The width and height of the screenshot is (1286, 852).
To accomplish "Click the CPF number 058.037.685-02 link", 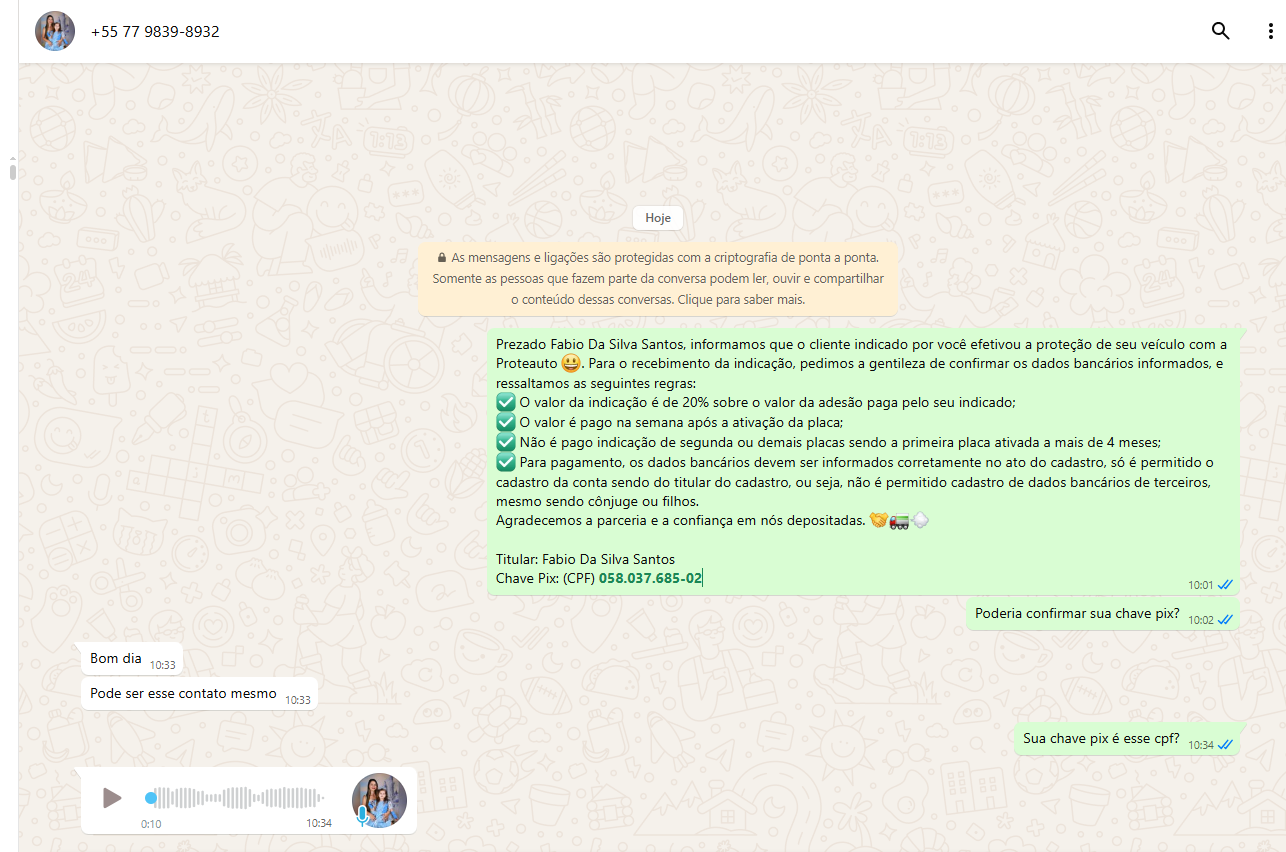I will pyautogui.click(x=650, y=578).
